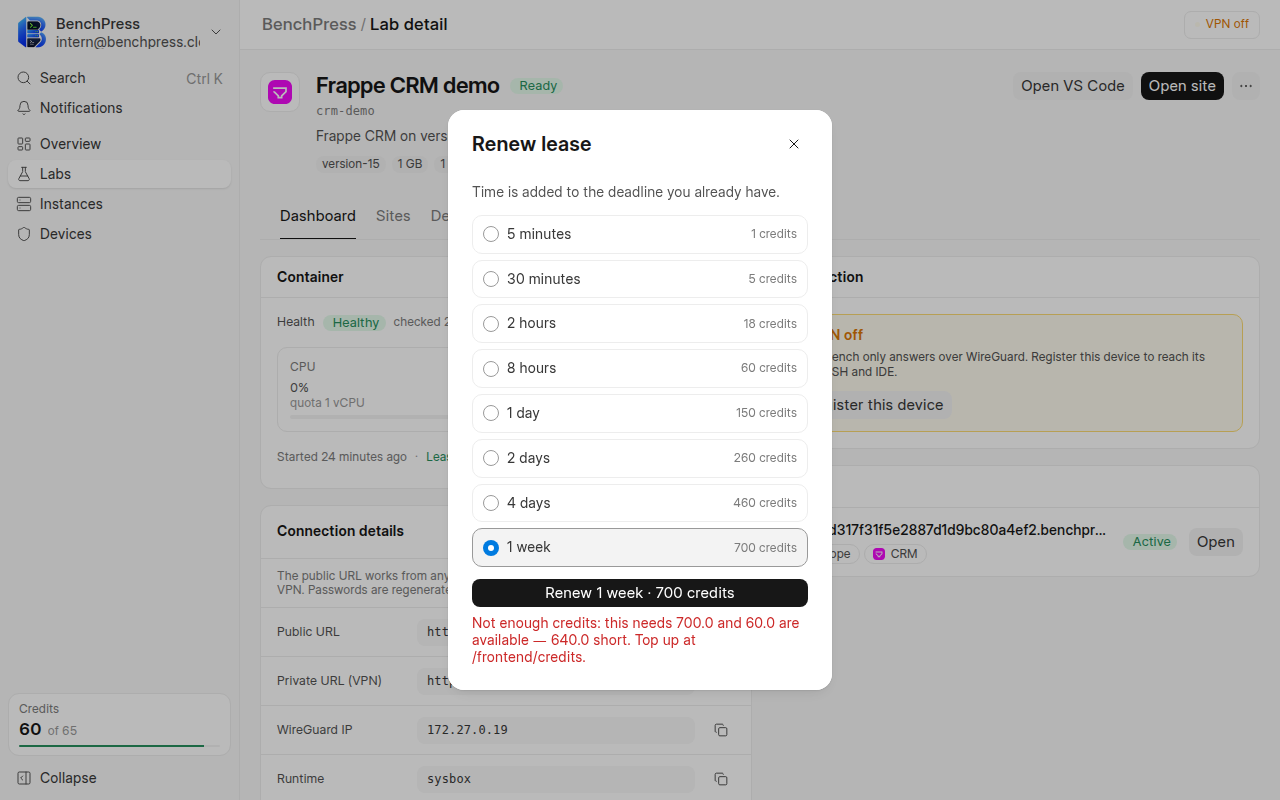Click the credits usage progress bar
1280x800 pixels.
(x=119, y=746)
